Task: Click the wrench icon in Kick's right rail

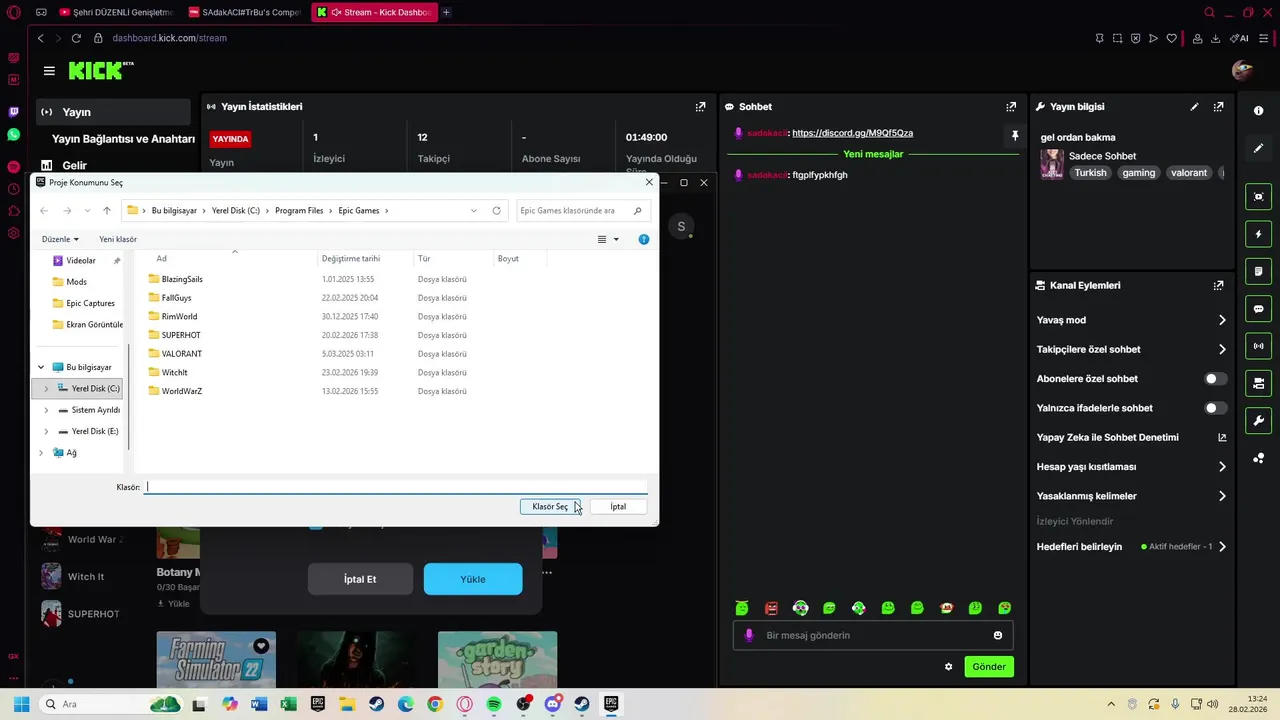Action: coord(1258,420)
